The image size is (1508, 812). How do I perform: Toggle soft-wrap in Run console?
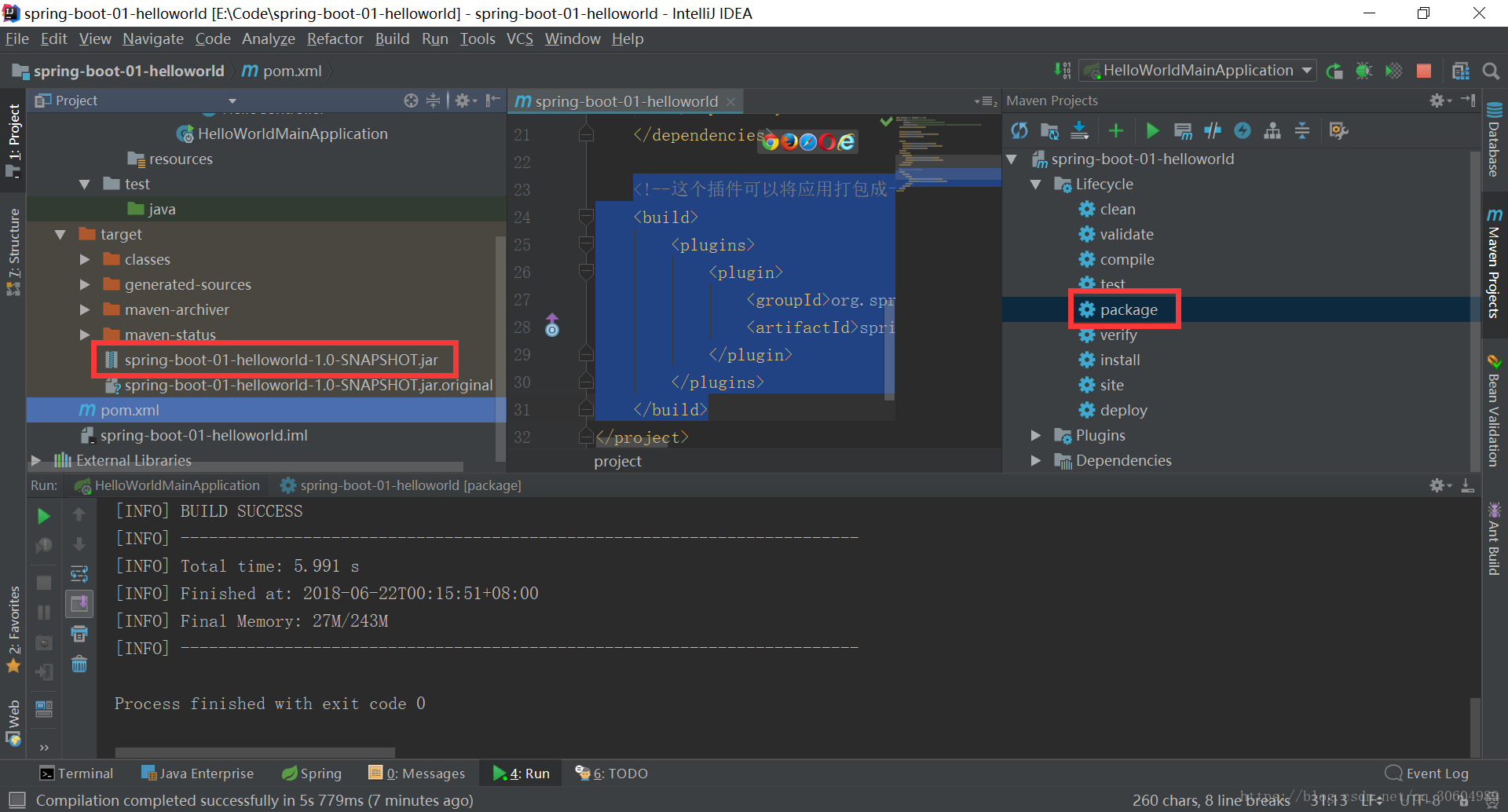click(x=79, y=574)
